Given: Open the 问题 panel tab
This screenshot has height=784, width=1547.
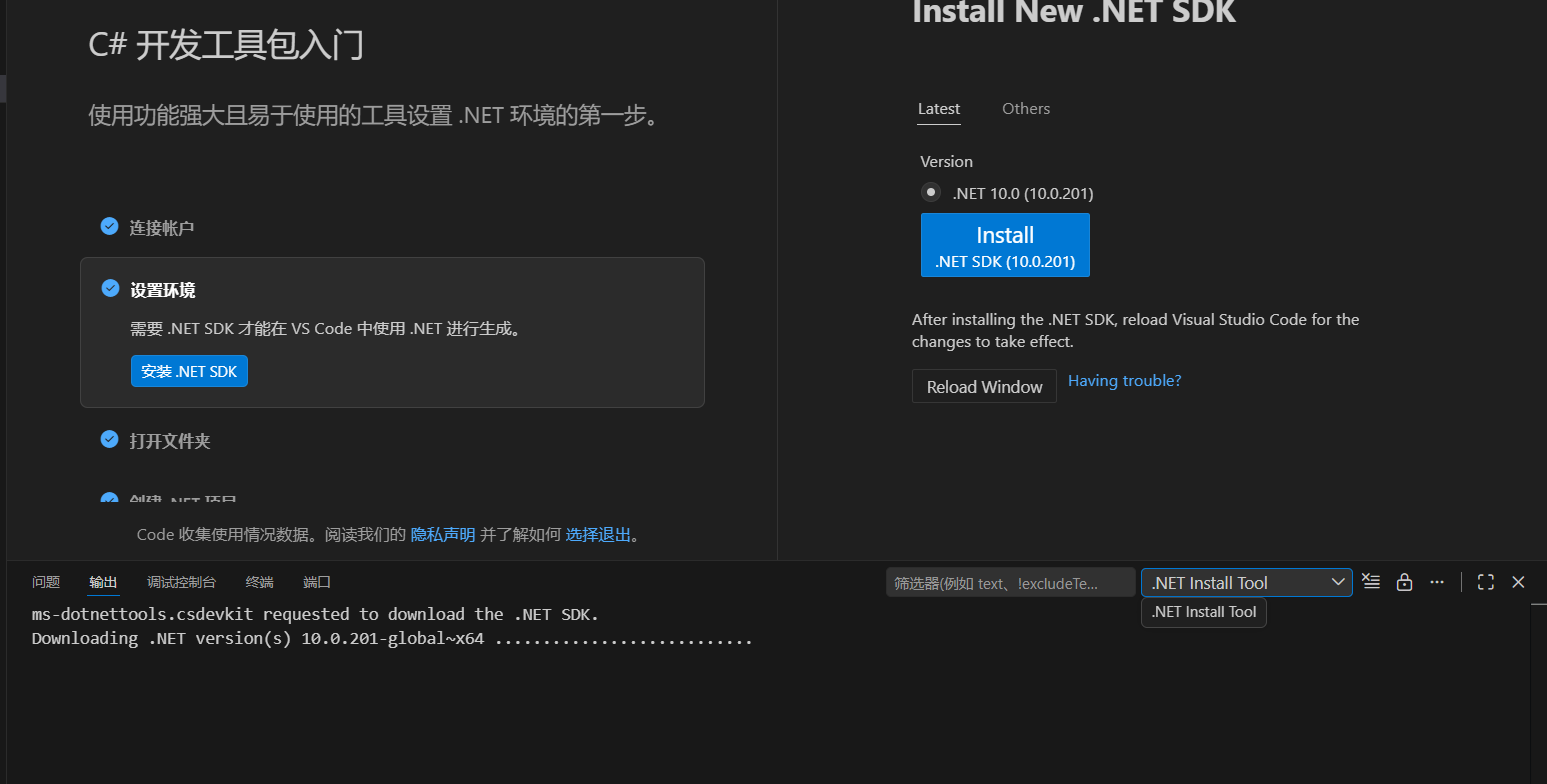Looking at the screenshot, I should [46, 582].
